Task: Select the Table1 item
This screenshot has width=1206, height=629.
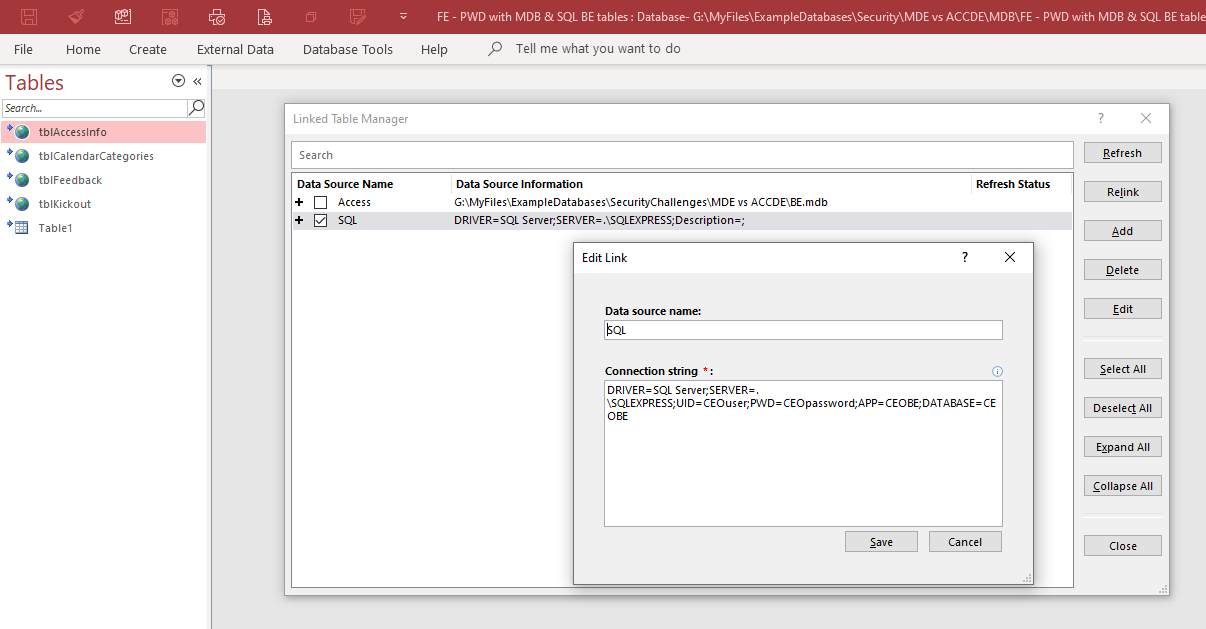Action: [104, 228]
